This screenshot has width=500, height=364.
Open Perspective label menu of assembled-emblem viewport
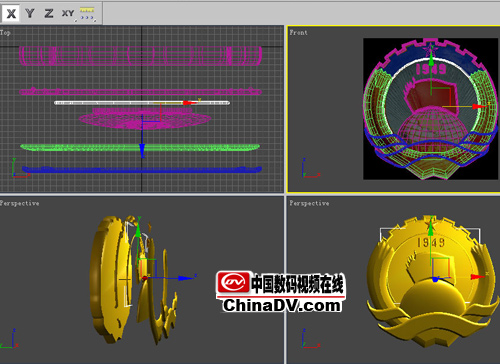pos(309,203)
